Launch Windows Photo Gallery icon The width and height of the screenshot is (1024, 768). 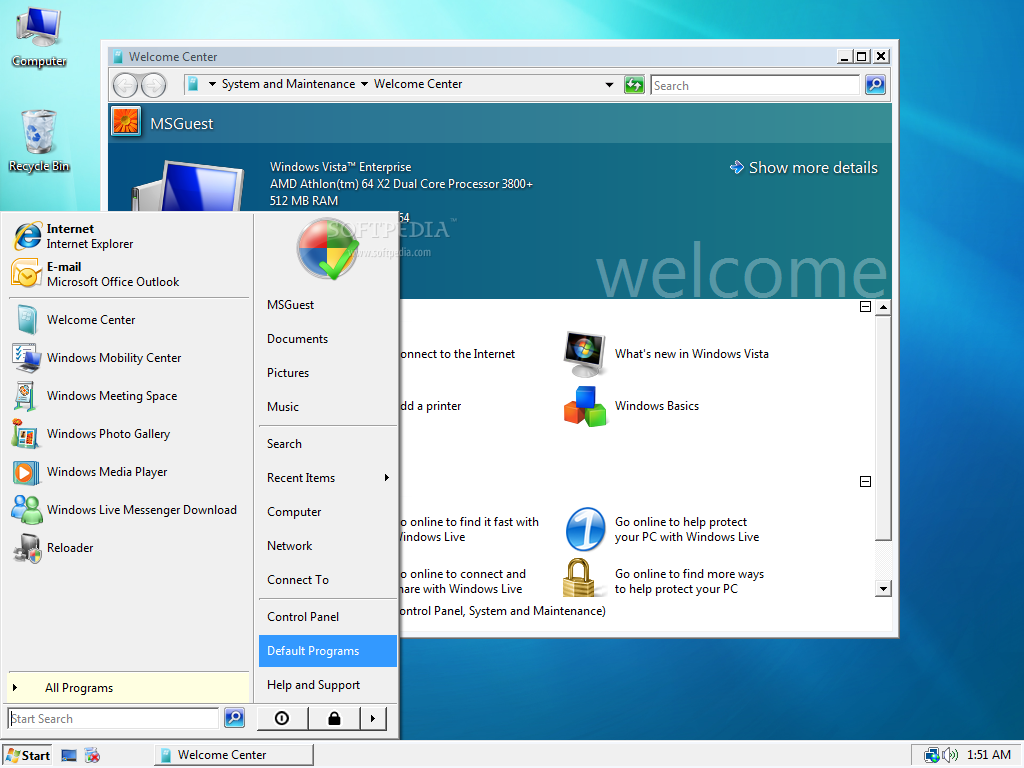[25, 434]
